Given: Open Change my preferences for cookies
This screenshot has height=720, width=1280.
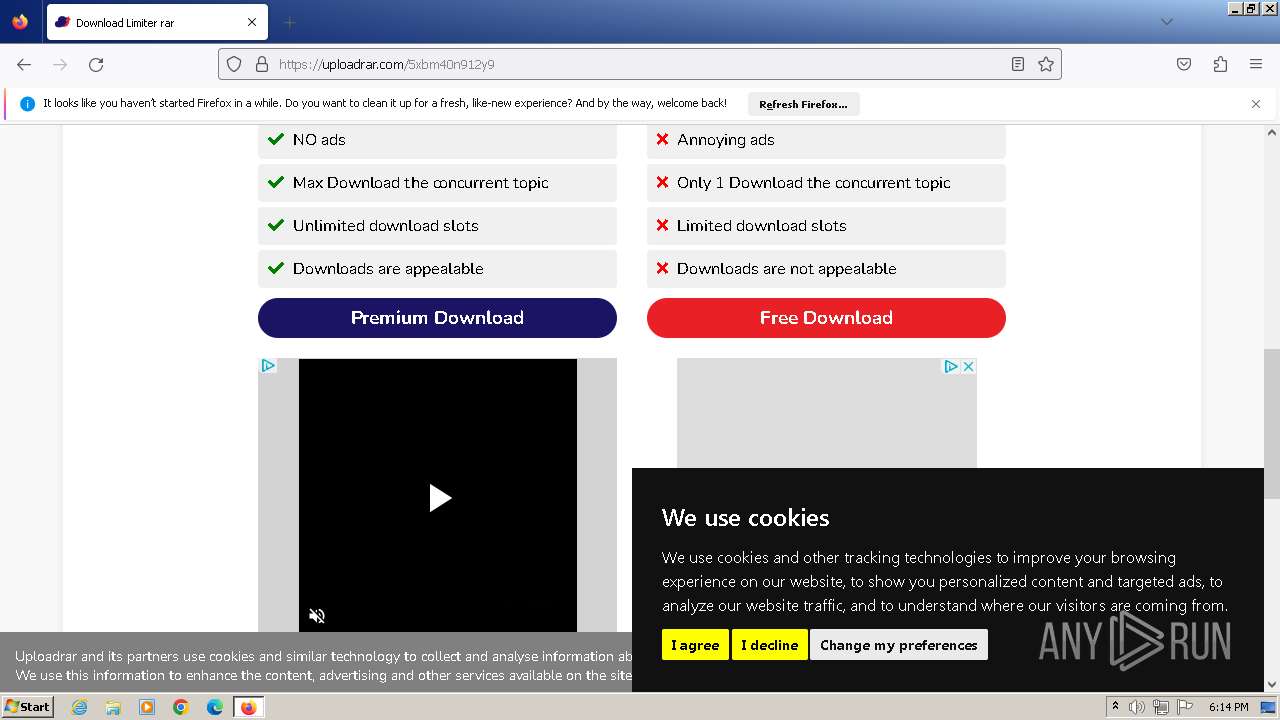Looking at the screenshot, I should point(899,645).
